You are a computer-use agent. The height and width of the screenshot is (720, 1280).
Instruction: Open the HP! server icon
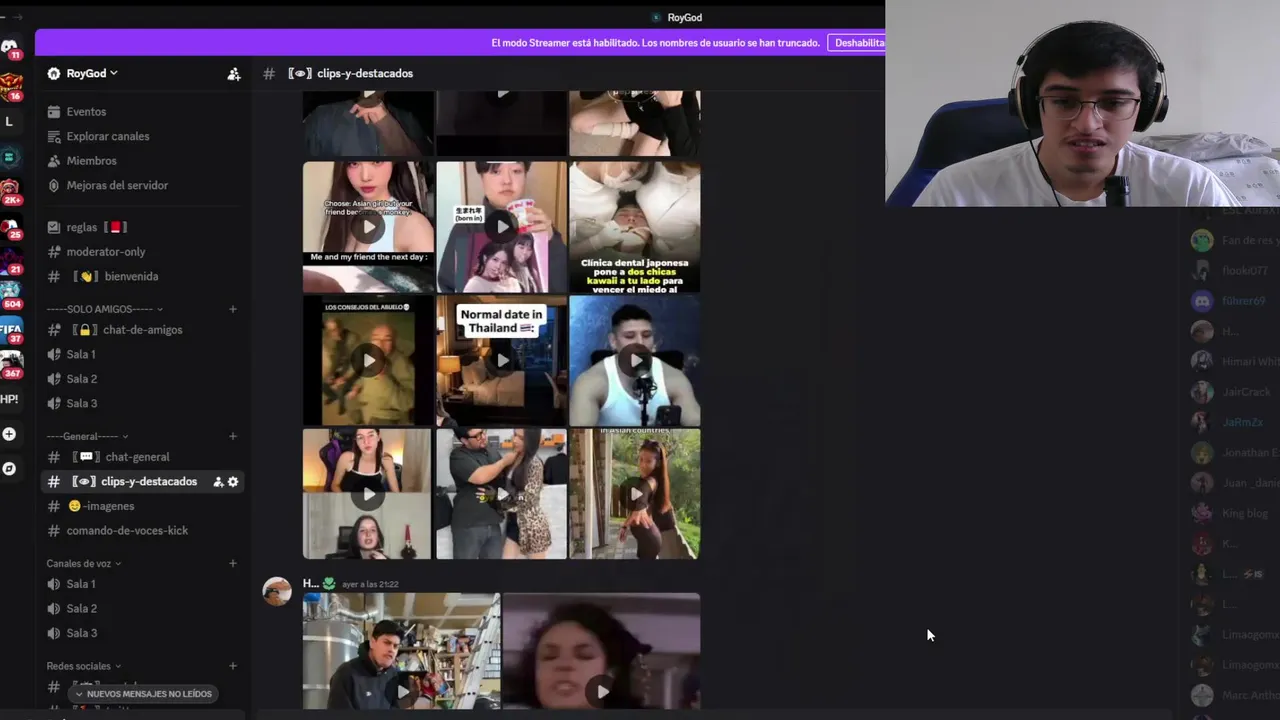(9, 399)
